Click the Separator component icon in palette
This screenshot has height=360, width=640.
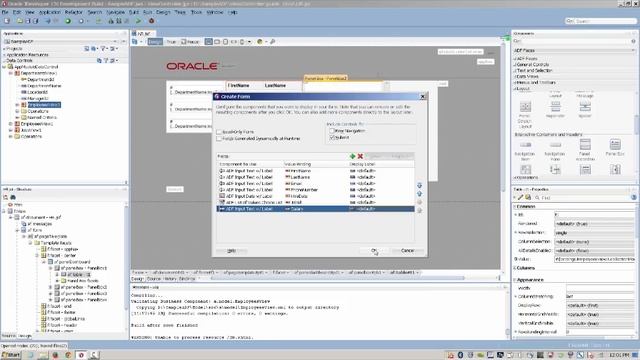[x=555, y=107]
